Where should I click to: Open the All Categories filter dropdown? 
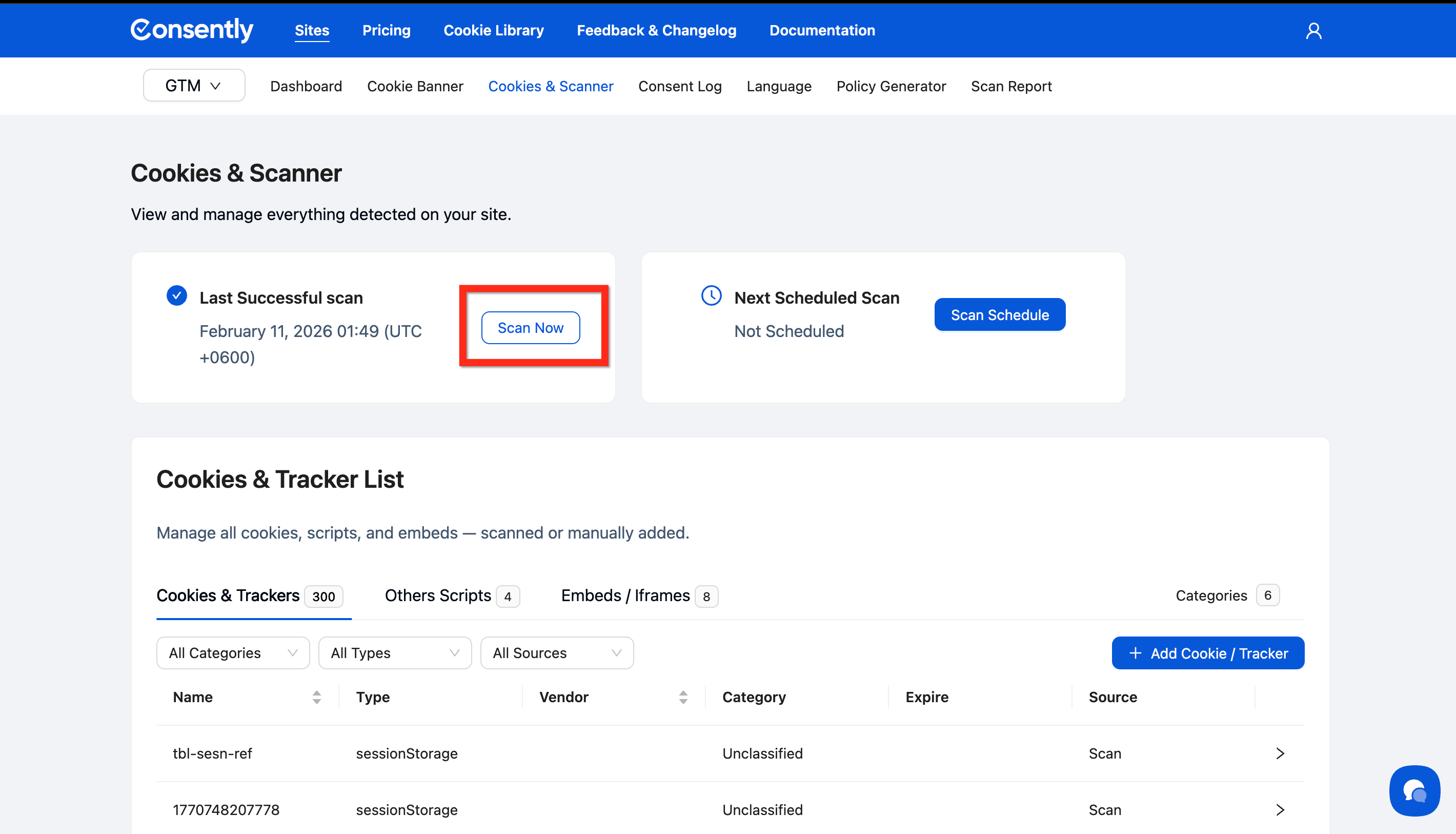click(x=232, y=653)
